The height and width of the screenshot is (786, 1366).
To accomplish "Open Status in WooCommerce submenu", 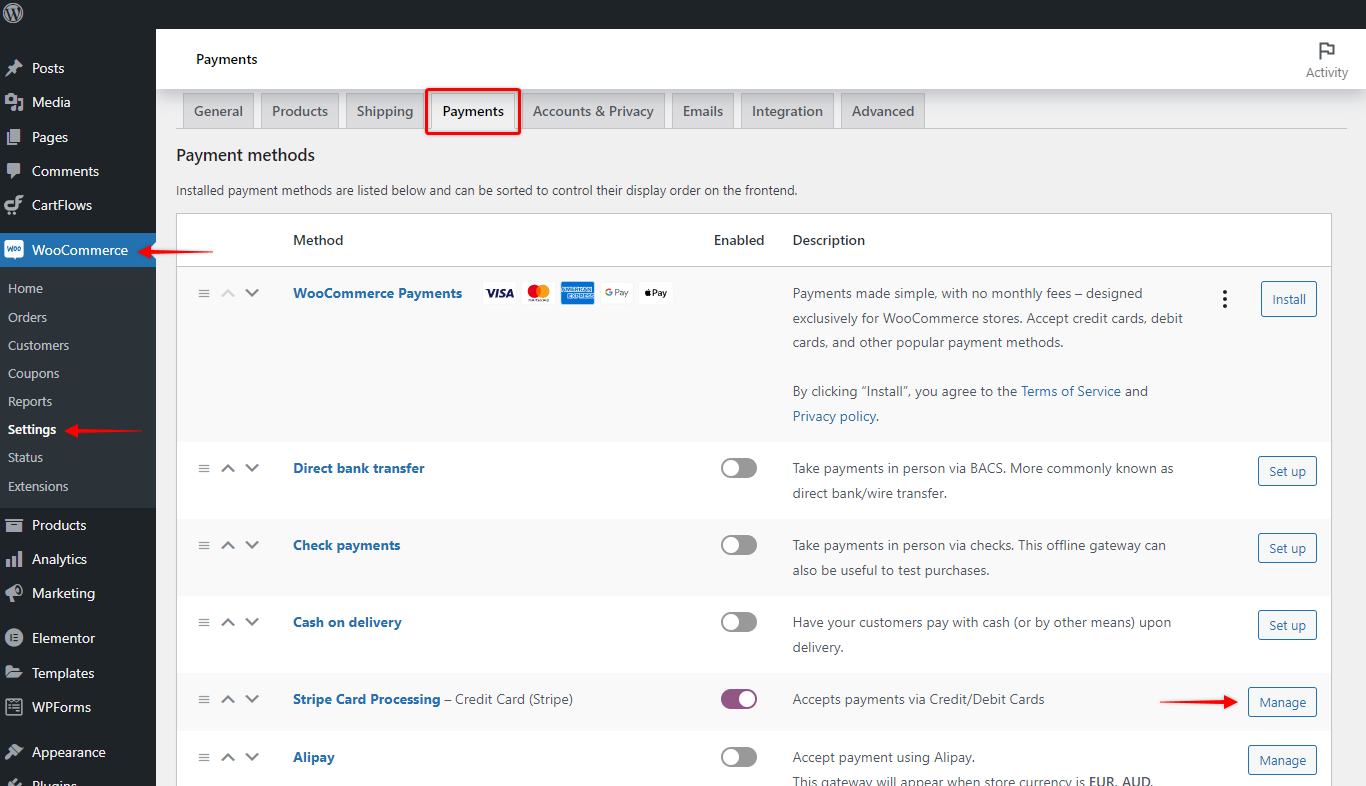I will pos(26,457).
